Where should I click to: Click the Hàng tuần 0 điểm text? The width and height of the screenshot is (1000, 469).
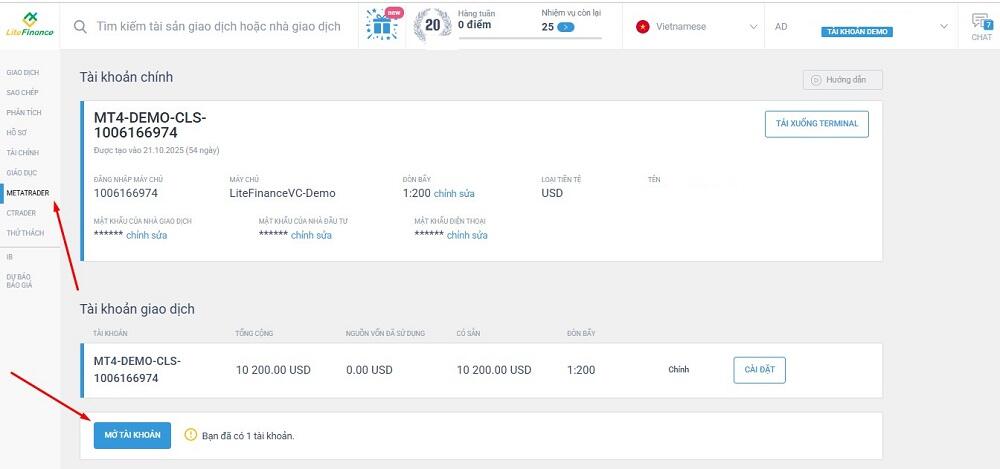point(476,19)
